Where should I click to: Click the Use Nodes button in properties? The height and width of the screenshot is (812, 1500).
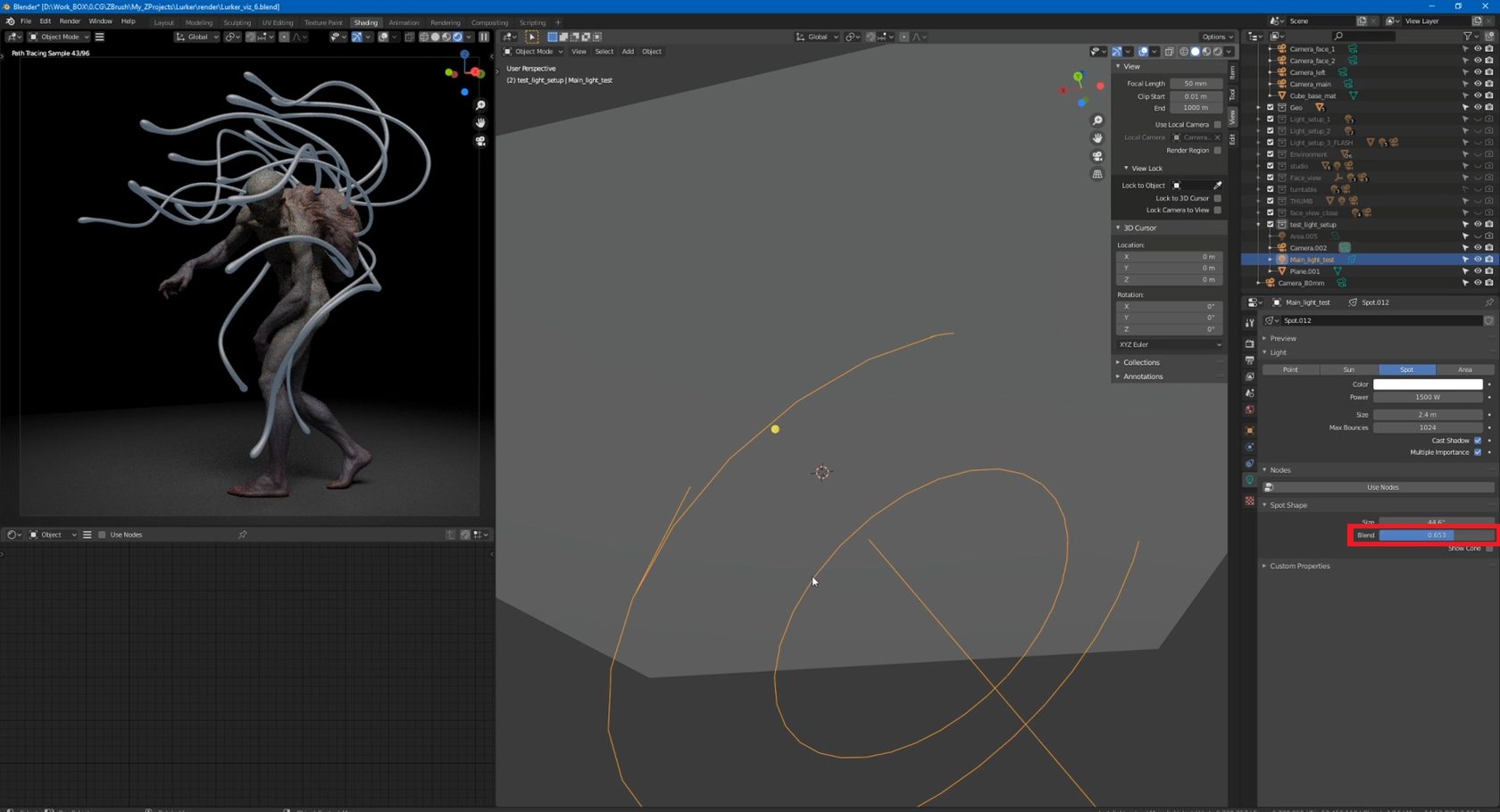point(1379,487)
